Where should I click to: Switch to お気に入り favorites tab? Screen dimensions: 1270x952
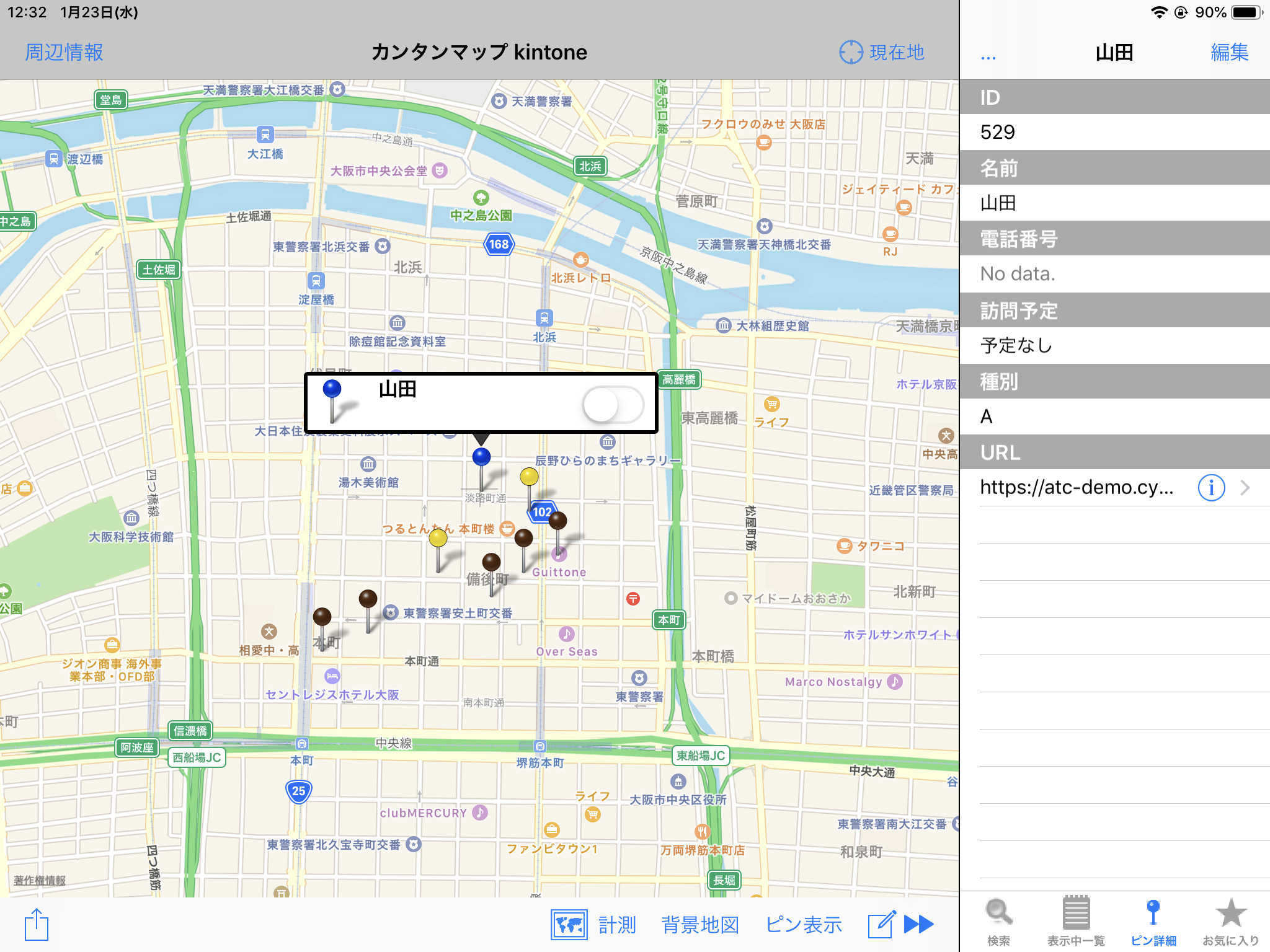(1231, 922)
